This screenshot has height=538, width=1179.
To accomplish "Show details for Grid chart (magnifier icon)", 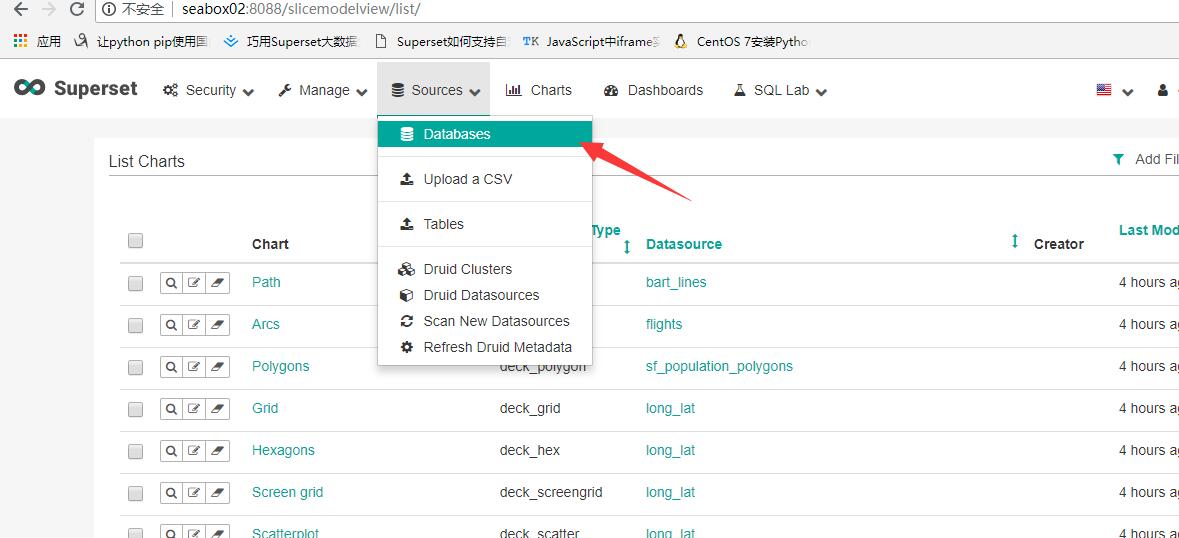I will [171, 409].
